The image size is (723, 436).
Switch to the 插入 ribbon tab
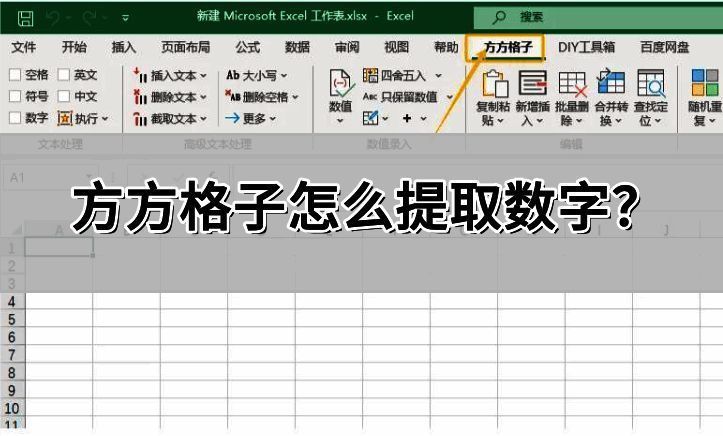124,47
